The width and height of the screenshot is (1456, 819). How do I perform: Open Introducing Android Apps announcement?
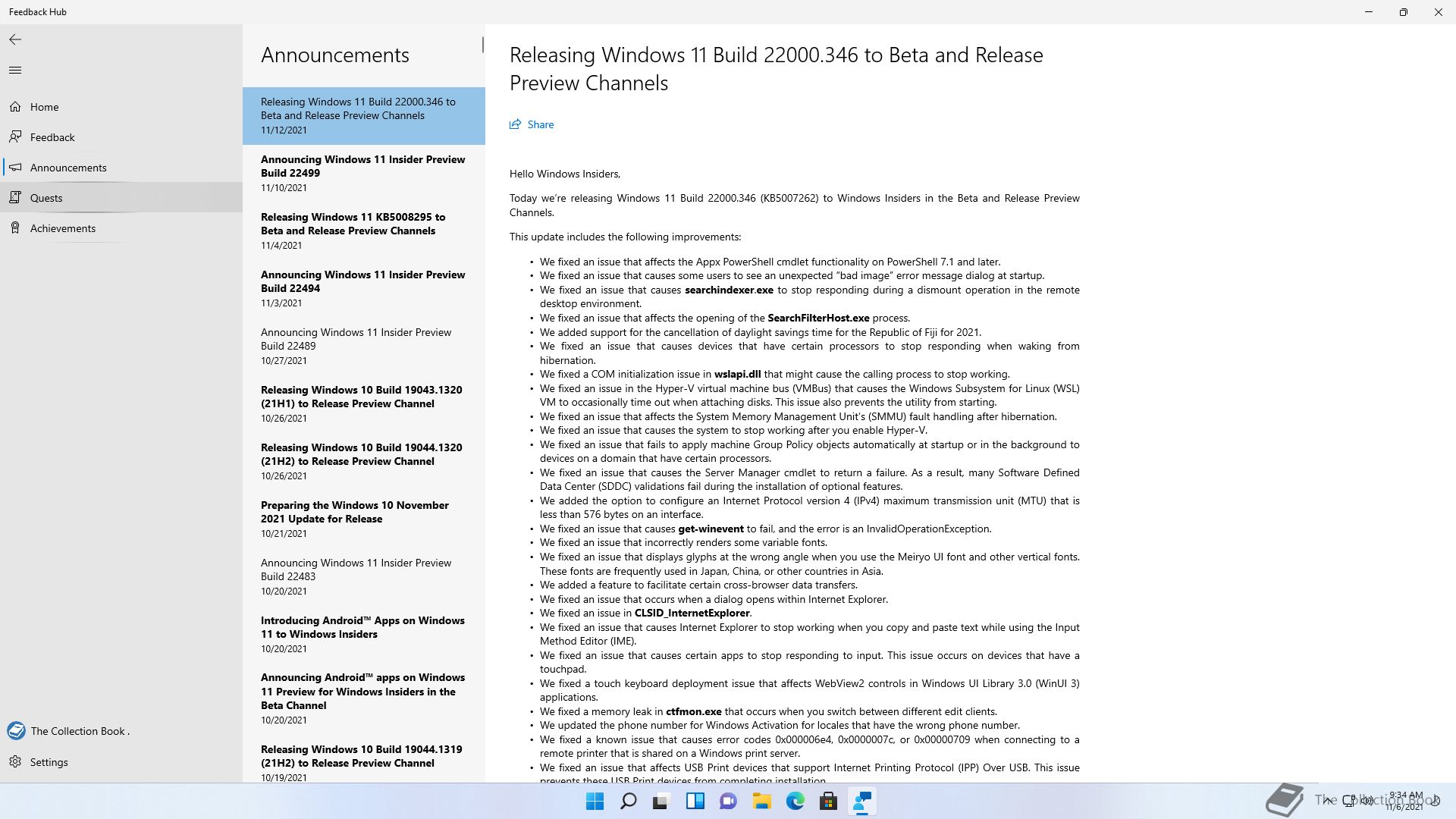click(364, 635)
